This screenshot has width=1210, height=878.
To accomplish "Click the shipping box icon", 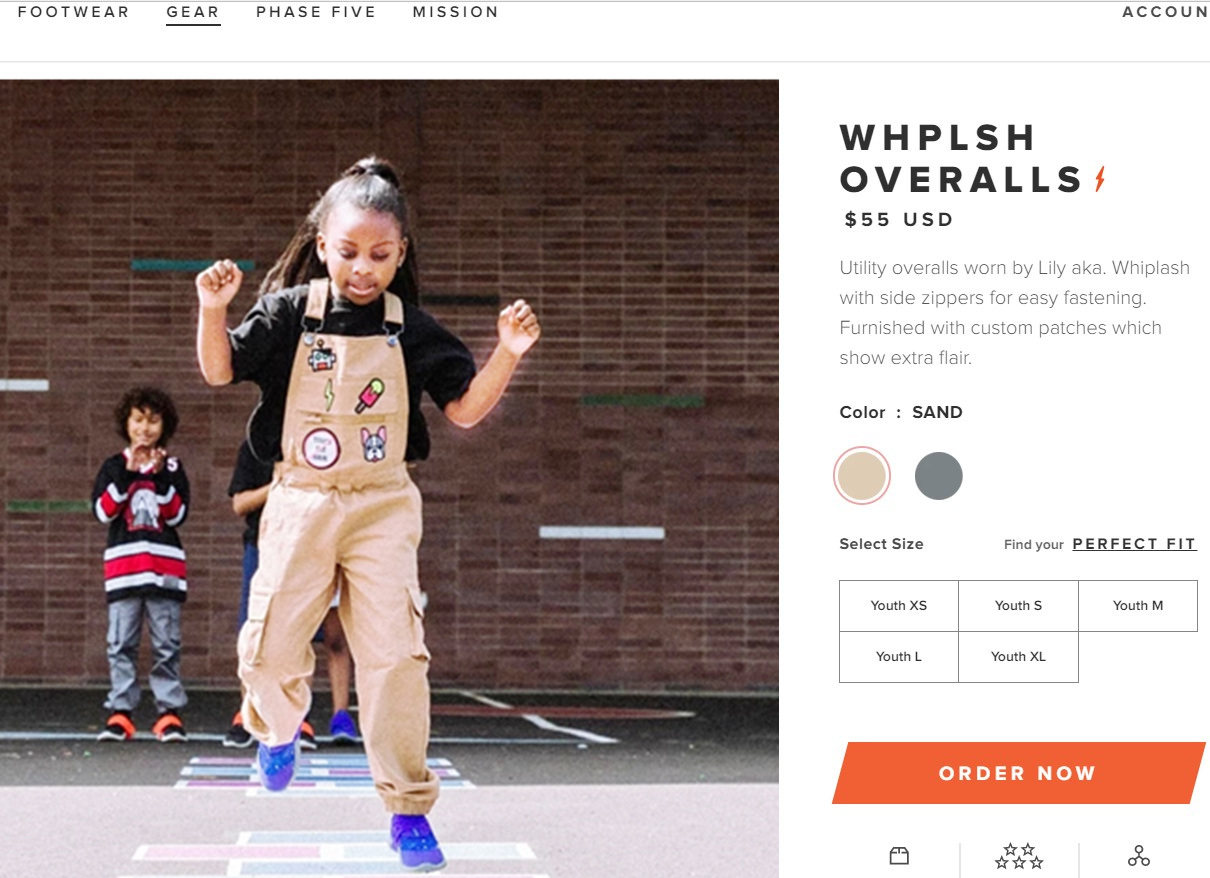I will [899, 856].
